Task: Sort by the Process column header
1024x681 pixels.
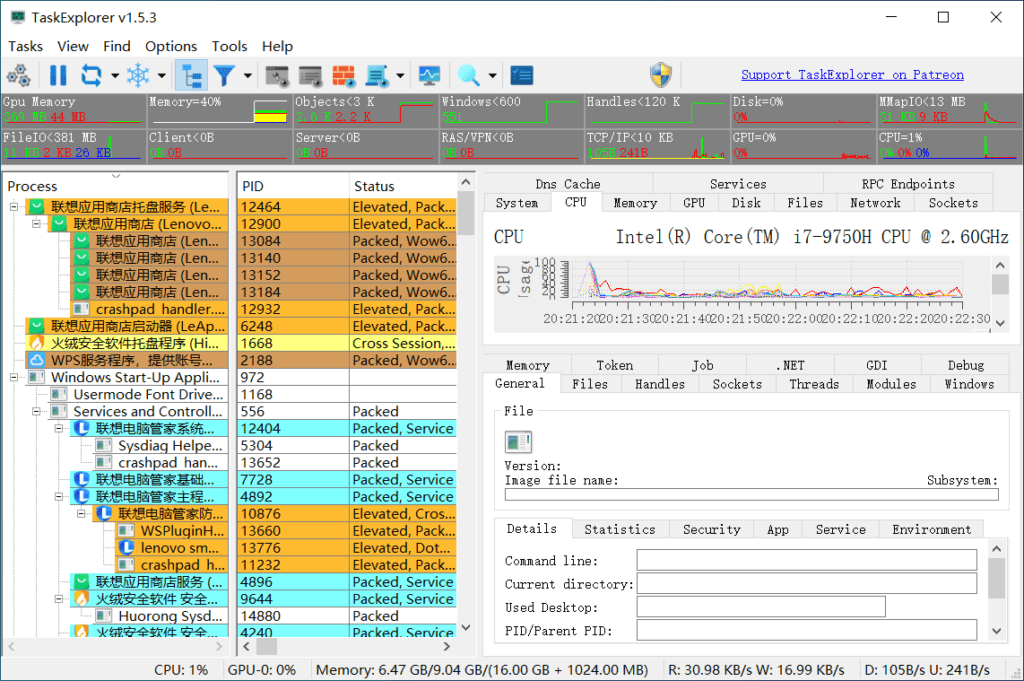Action: click(116, 186)
